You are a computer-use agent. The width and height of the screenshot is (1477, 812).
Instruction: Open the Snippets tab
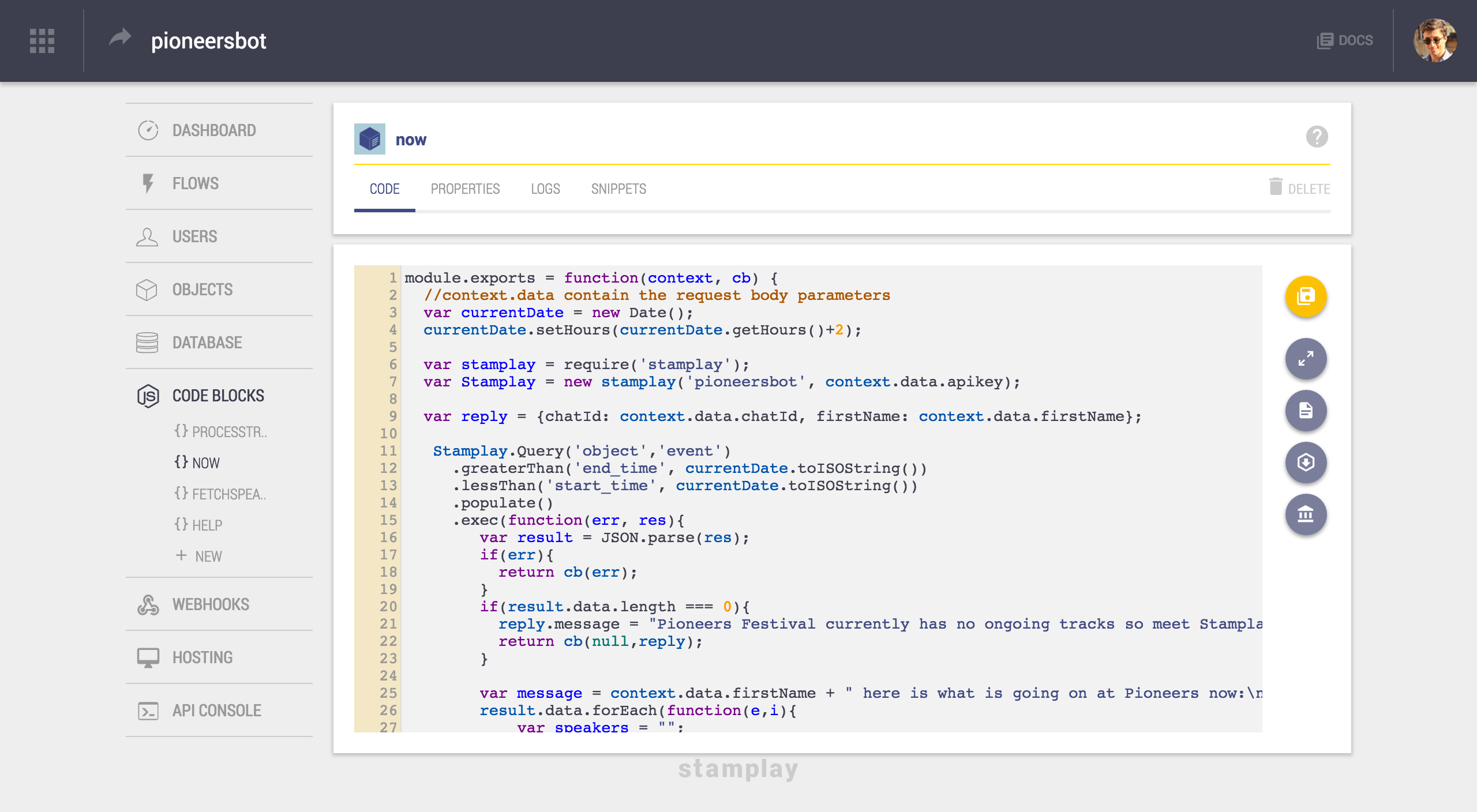618,189
